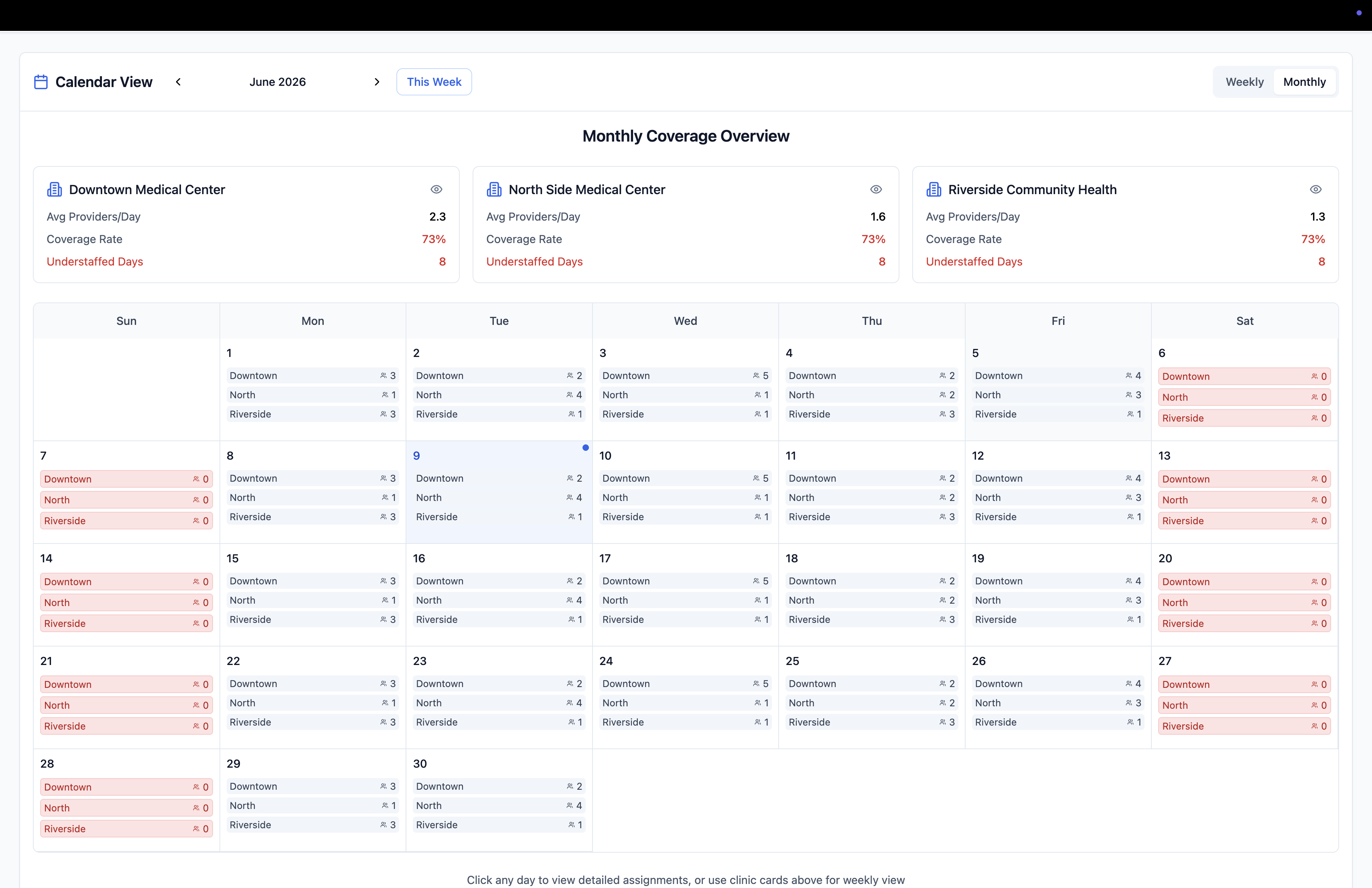Open the Riverside Community Health card title
This screenshot has height=888, width=1372.
click(x=1033, y=190)
